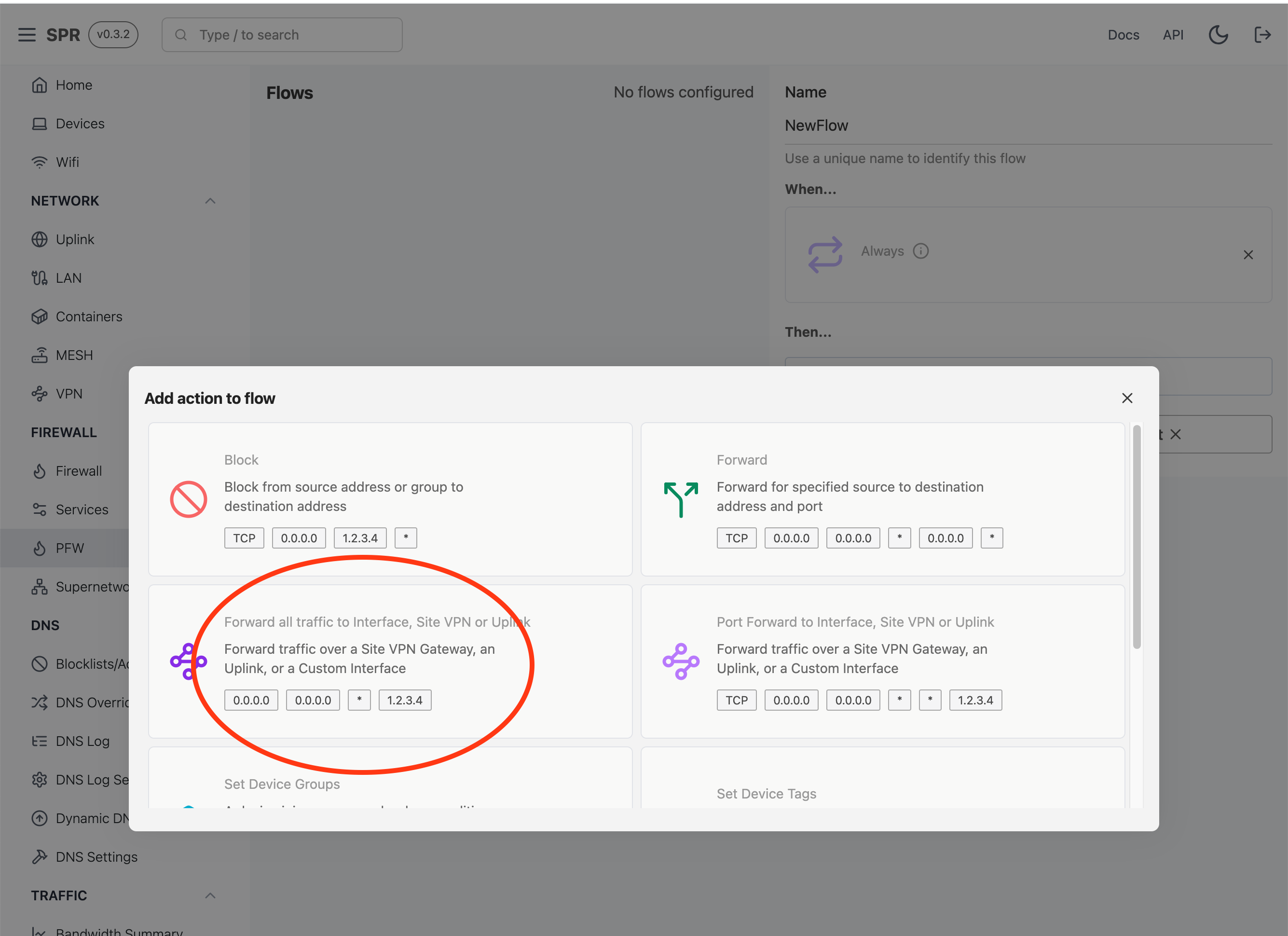Screen dimensions: 1288x936
Task: Click the VPN menu item in sidebar
Action: [70, 393]
